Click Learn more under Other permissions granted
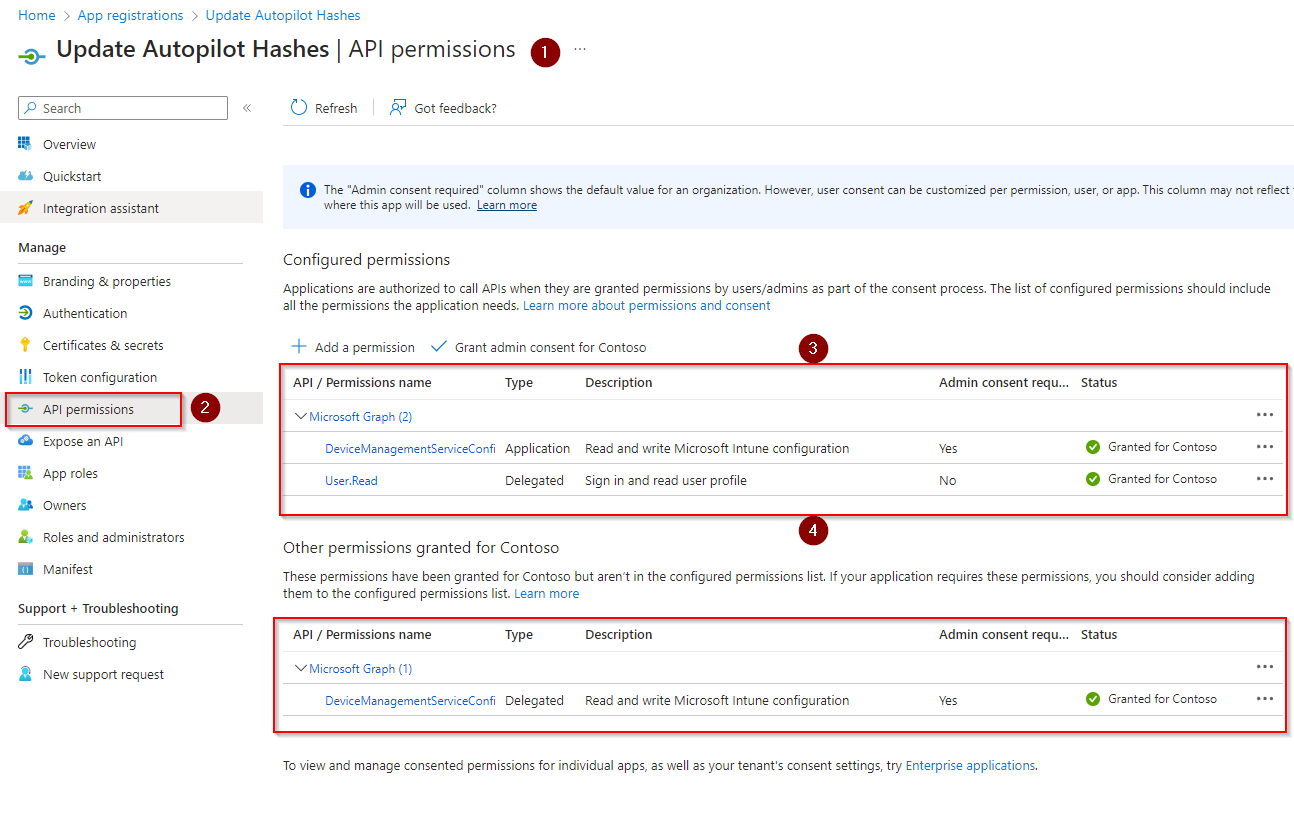 (546, 593)
